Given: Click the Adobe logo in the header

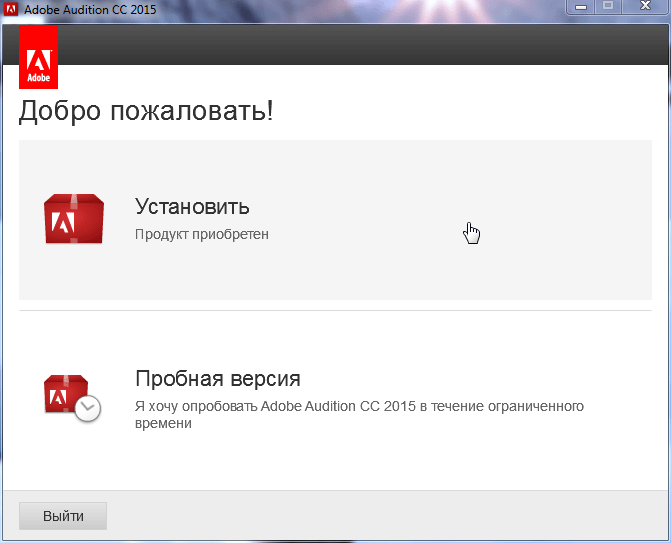Looking at the screenshot, I should point(39,57).
